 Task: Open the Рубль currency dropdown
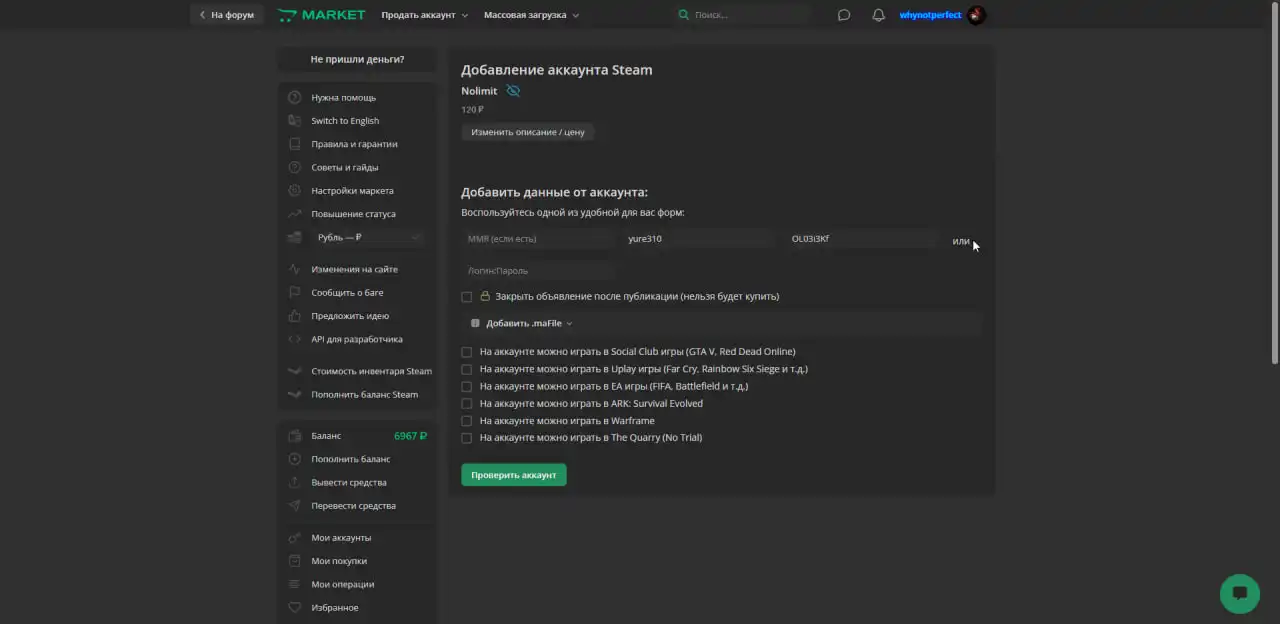tap(366, 237)
